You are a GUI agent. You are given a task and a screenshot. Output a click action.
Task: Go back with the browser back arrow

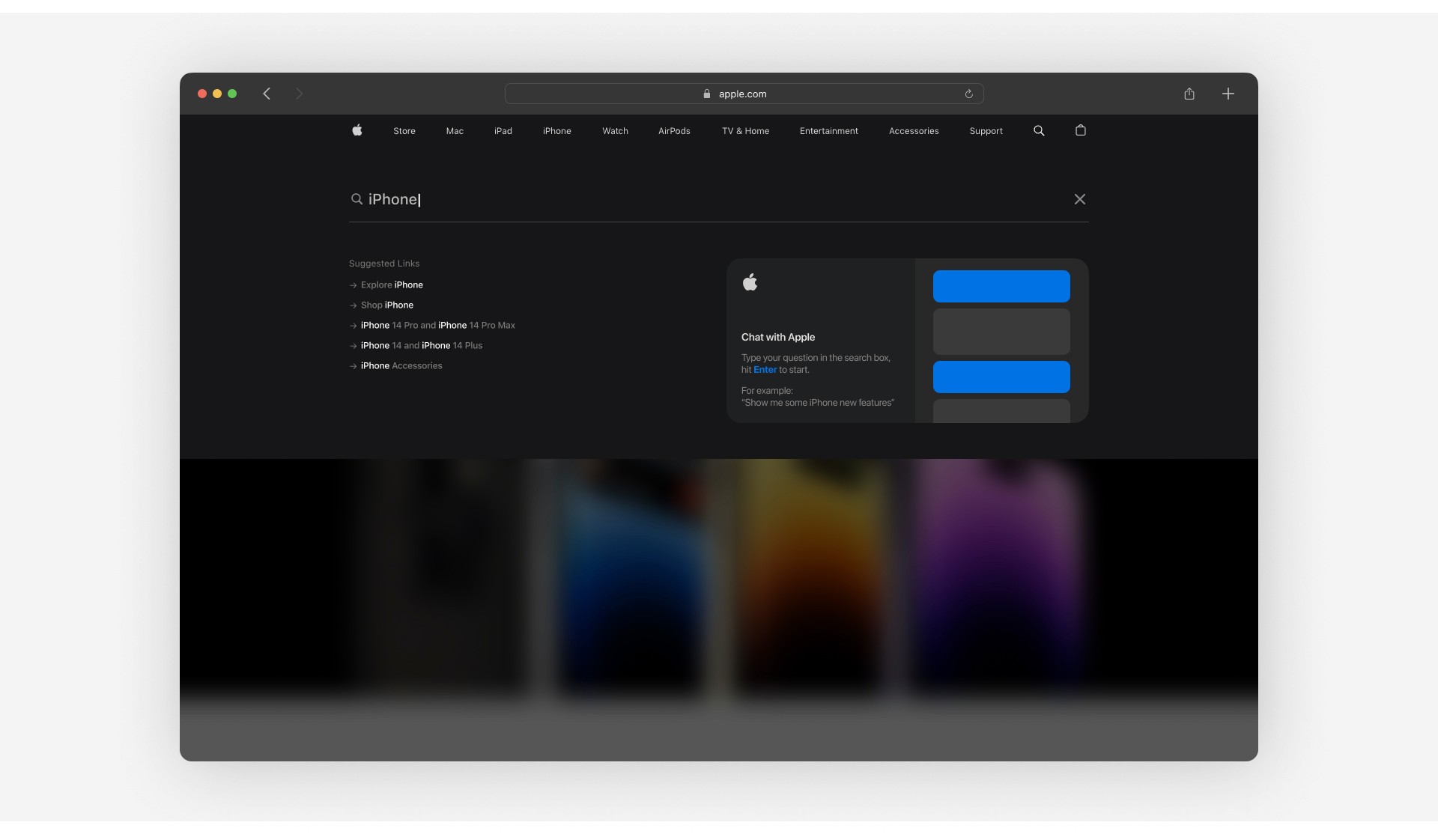pos(267,94)
